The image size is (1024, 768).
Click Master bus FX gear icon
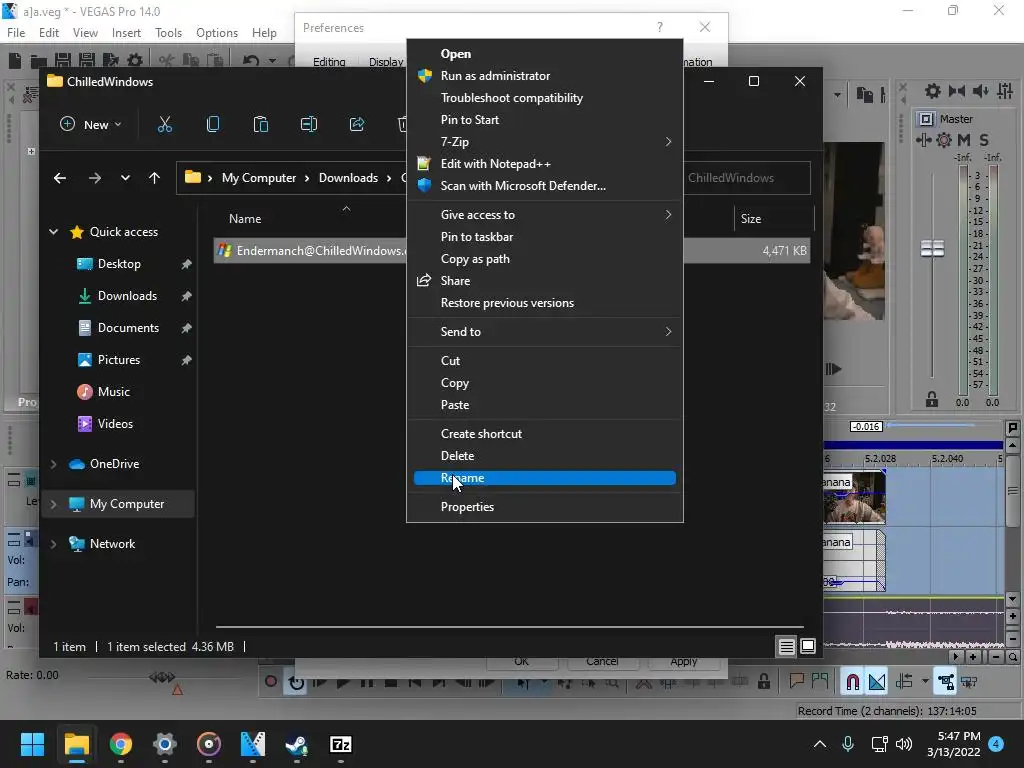click(x=944, y=140)
